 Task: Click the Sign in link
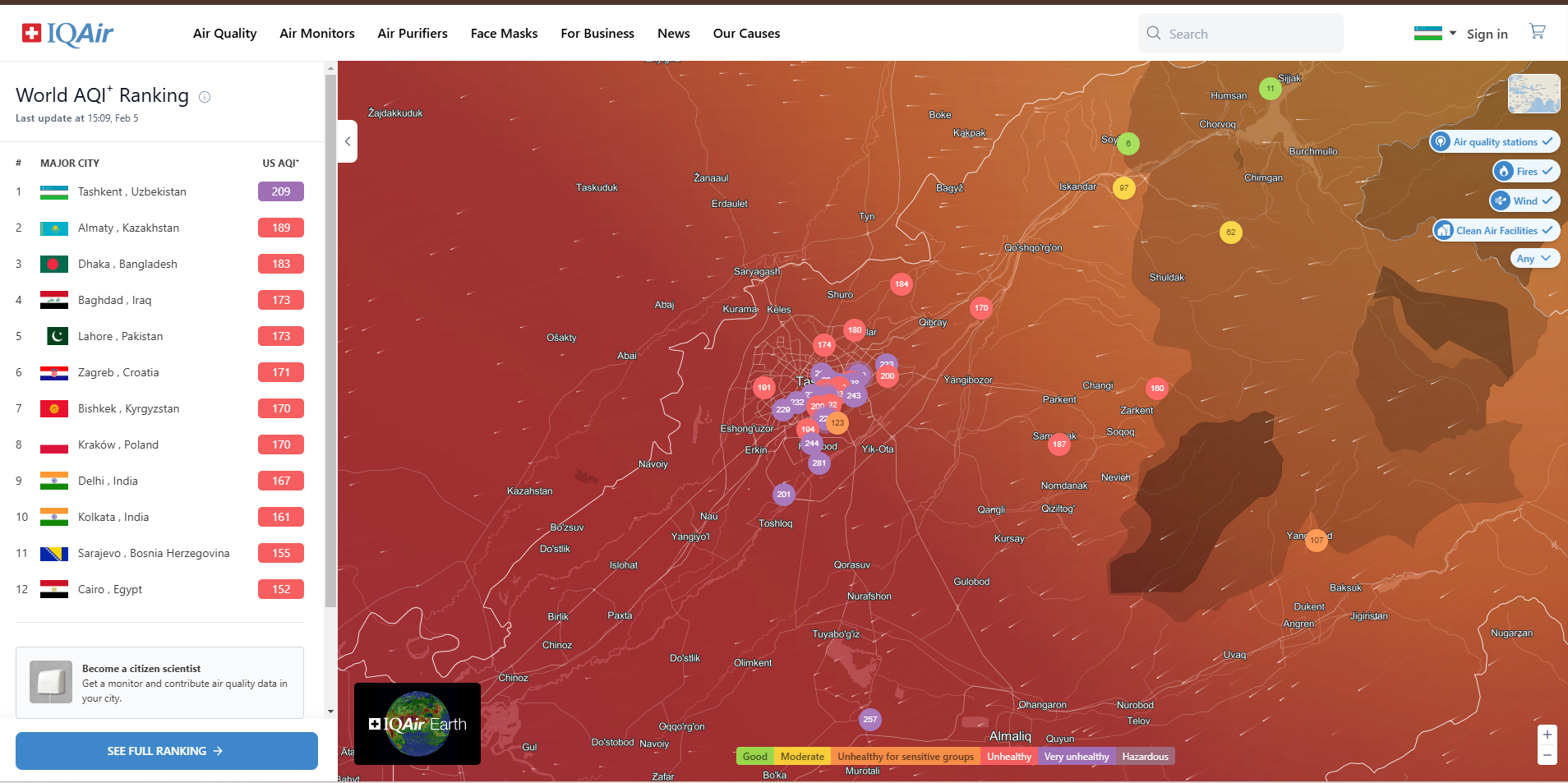coord(1487,34)
